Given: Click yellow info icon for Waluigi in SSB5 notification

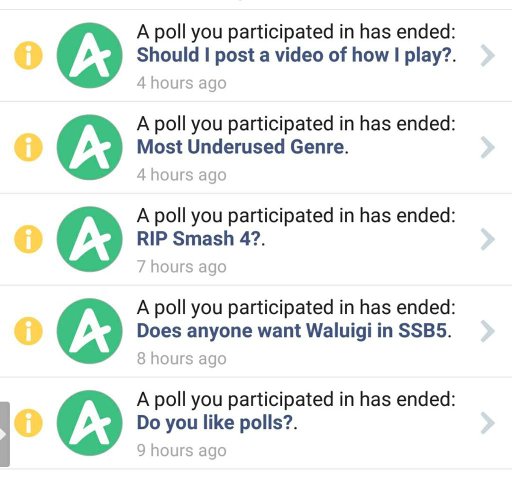Looking at the screenshot, I should [x=28, y=331].
